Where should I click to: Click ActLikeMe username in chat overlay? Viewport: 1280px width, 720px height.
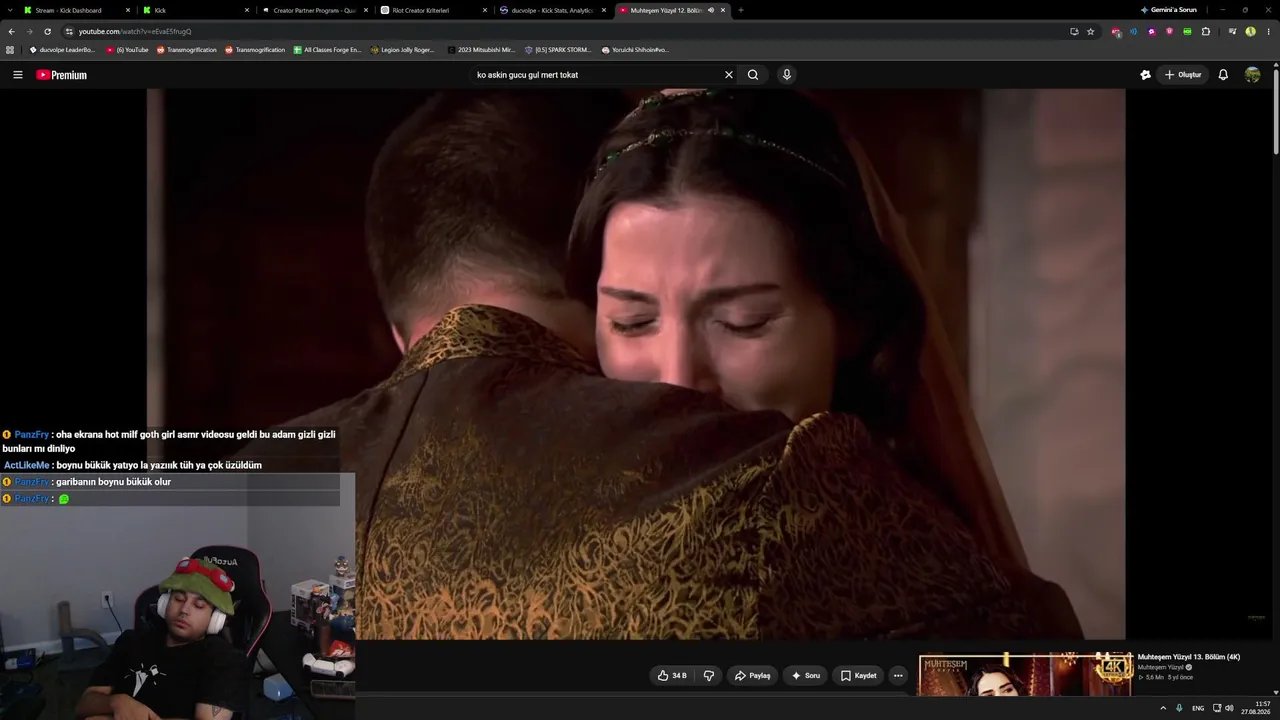click(27, 466)
